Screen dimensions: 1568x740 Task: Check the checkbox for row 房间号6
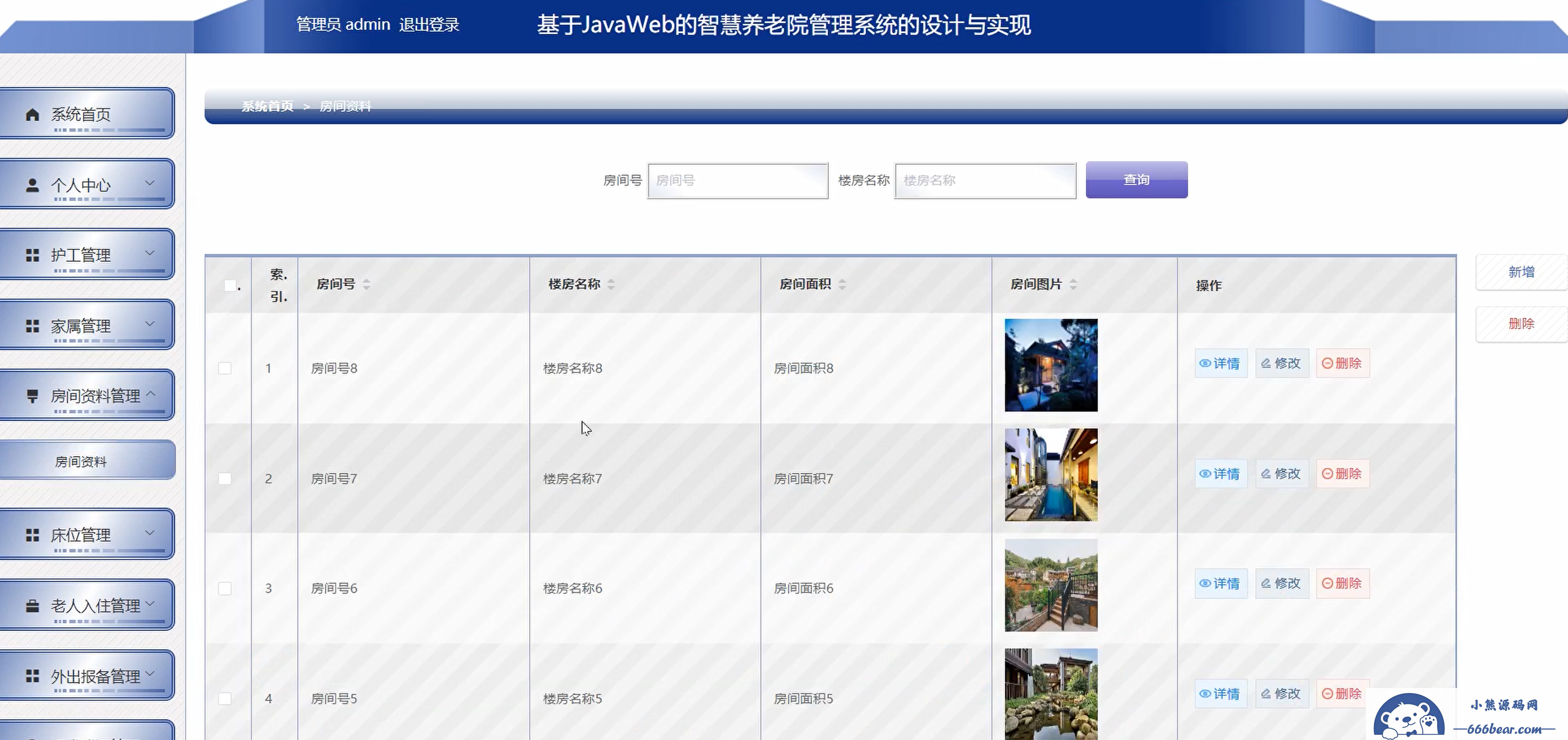tap(225, 589)
